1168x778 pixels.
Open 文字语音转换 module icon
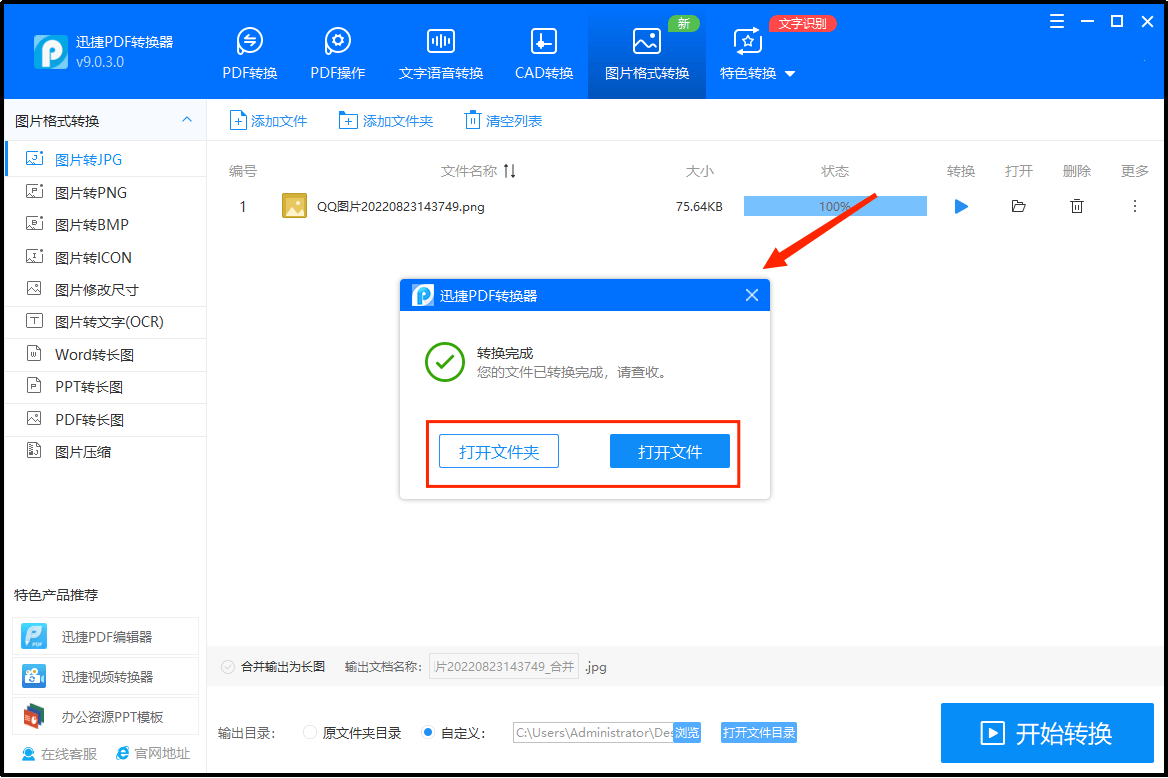(440, 42)
